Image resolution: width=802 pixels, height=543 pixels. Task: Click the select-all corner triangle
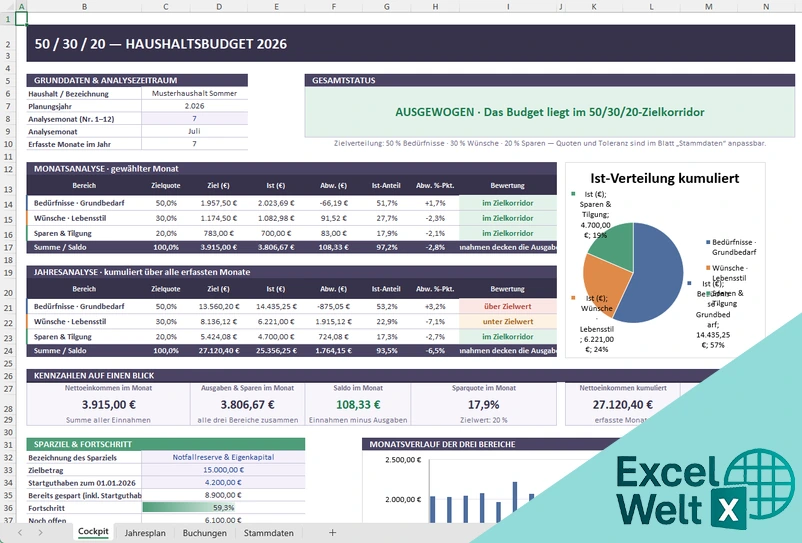pyautogui.click(x=7, y=6)
